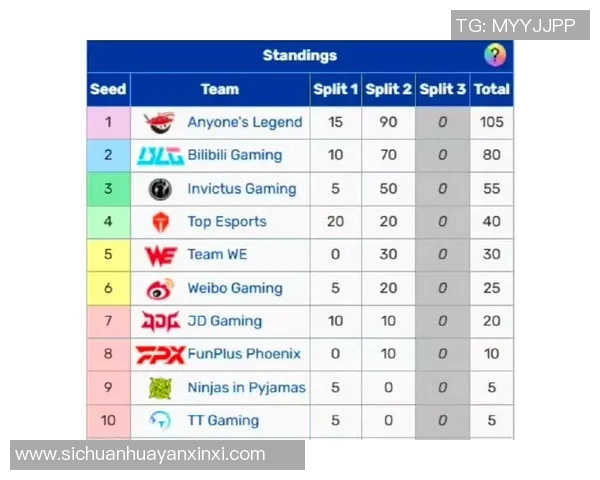
Task: Click the Ninjas in Pyjamas logo
Action: pos(160,388)
